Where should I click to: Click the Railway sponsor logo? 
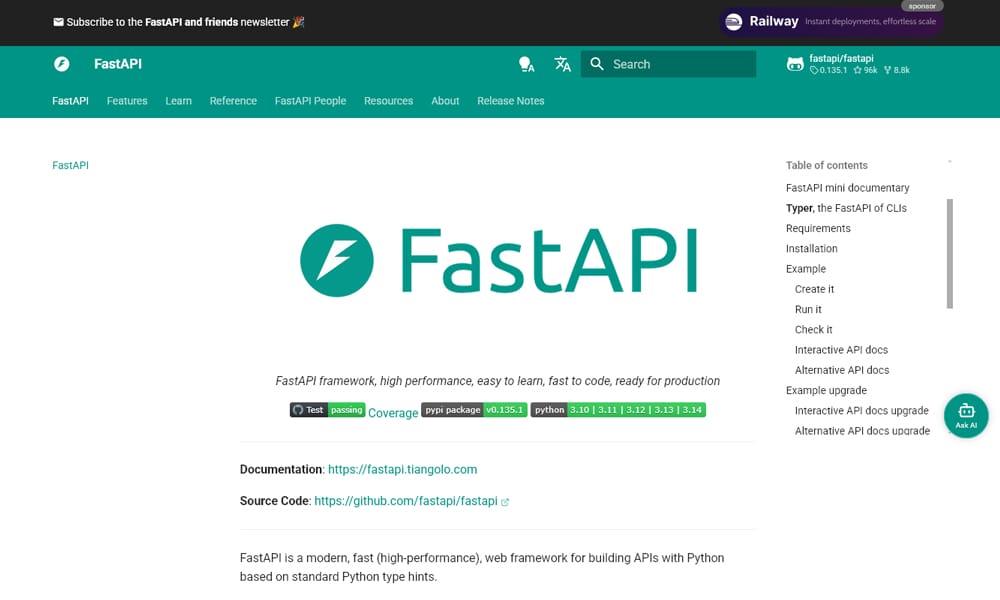tap(733, 21)
